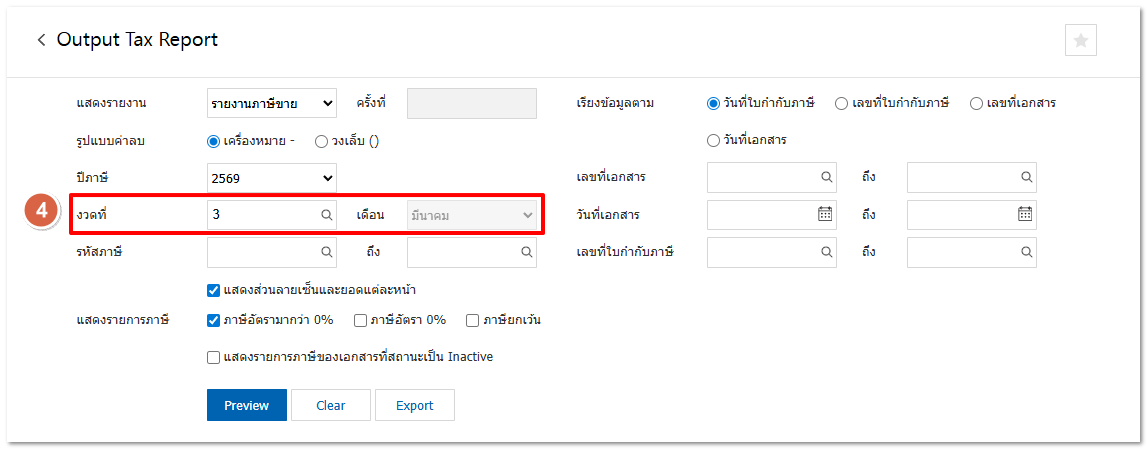Click search icon in งวดที่ field
1147x449 pixels.
point(326,215)
